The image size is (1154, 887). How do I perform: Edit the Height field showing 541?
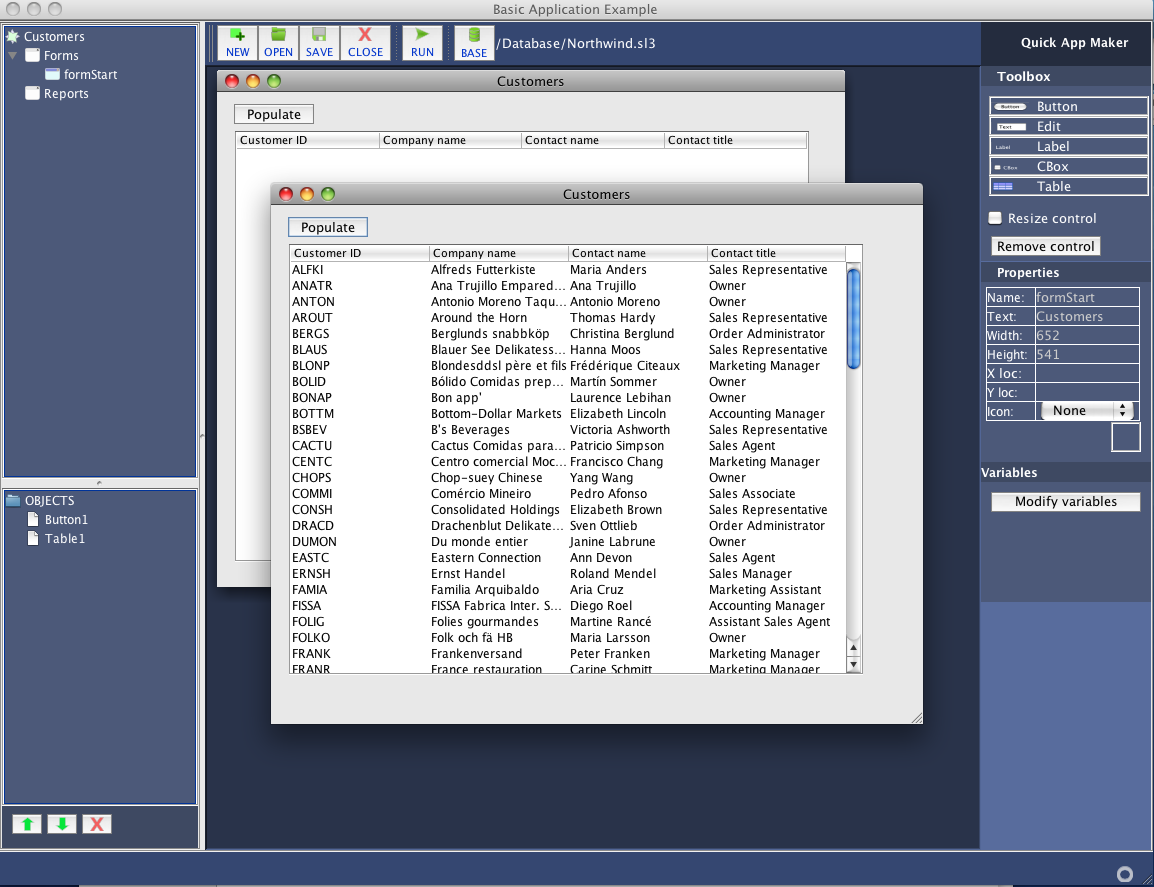1087,355
